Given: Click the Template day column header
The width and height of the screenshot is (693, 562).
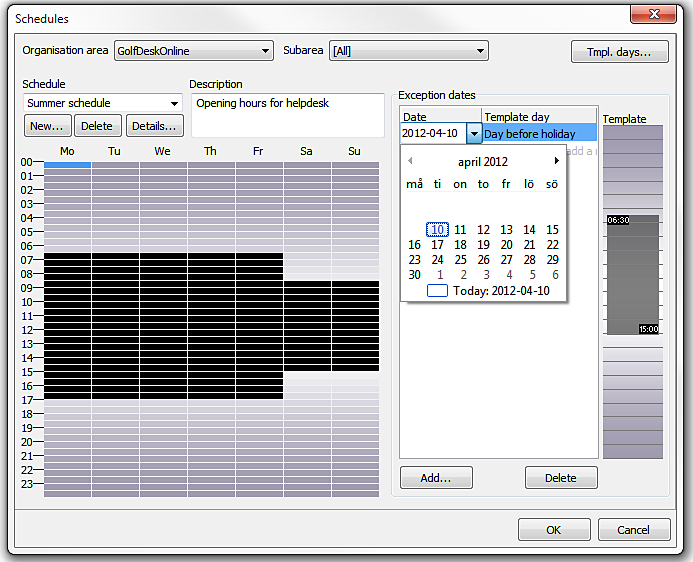Looking at the screenshot, I should pyautogui.click(x=539, y=117).
